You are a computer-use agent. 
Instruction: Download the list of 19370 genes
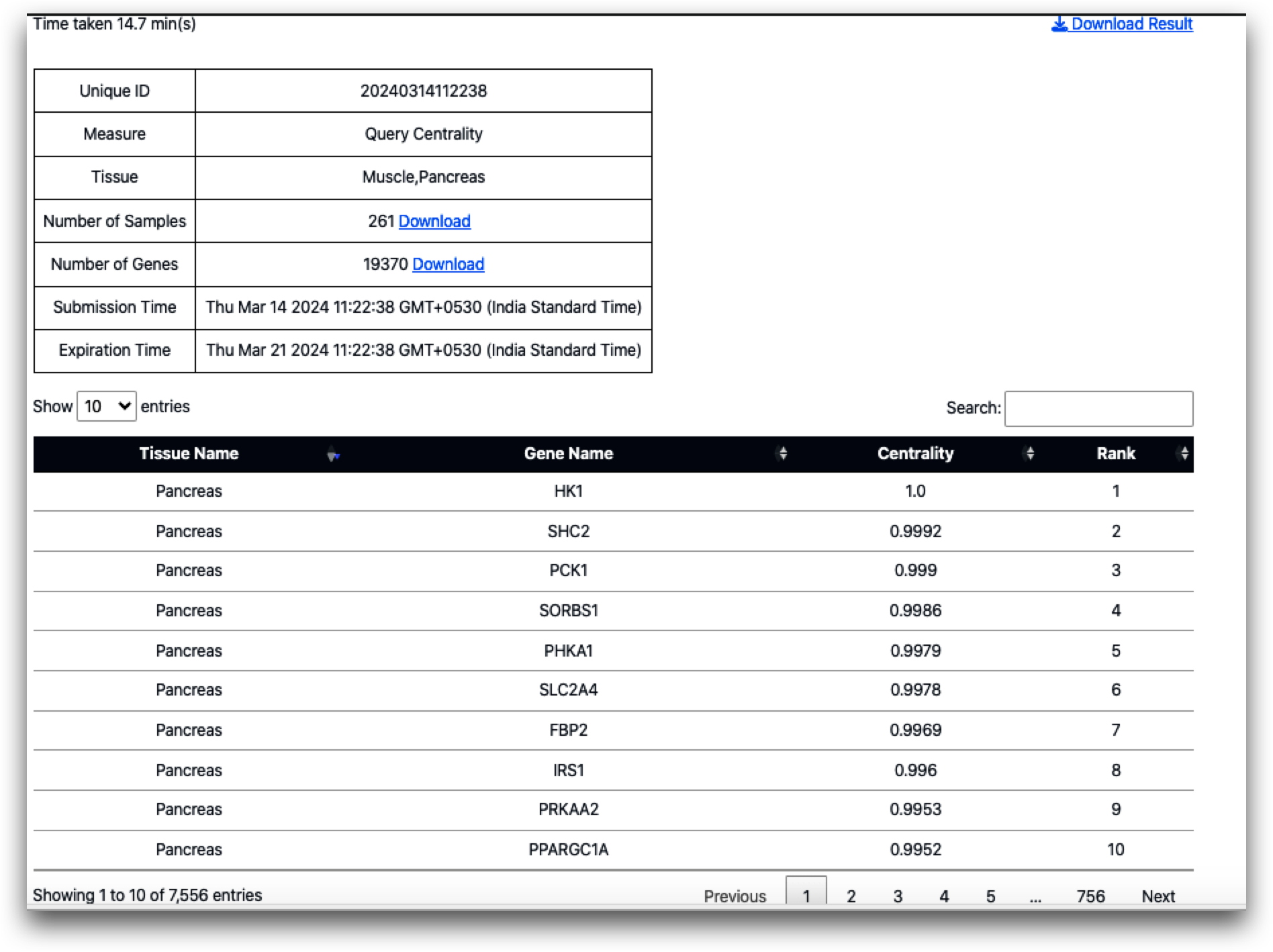point(448,264)
